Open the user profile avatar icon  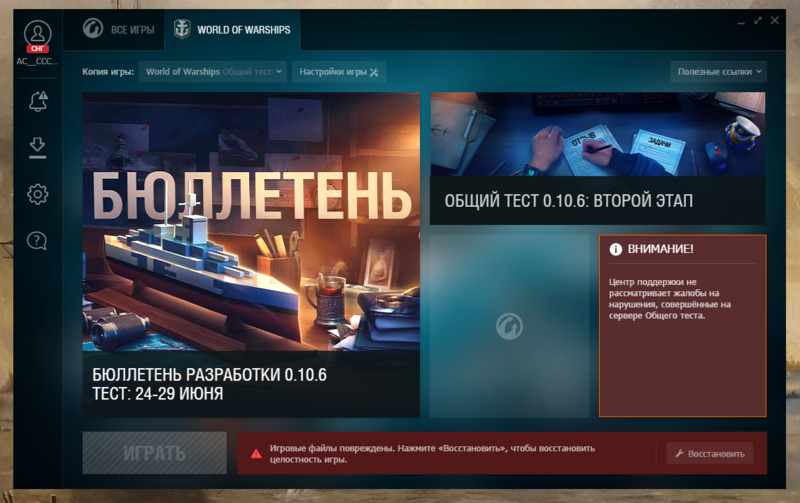[37, 33]
